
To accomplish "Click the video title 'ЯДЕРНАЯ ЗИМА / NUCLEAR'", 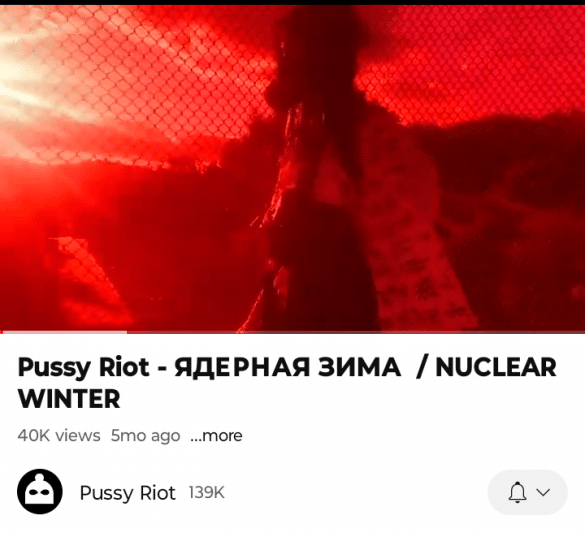I will (x=365, y=367).
